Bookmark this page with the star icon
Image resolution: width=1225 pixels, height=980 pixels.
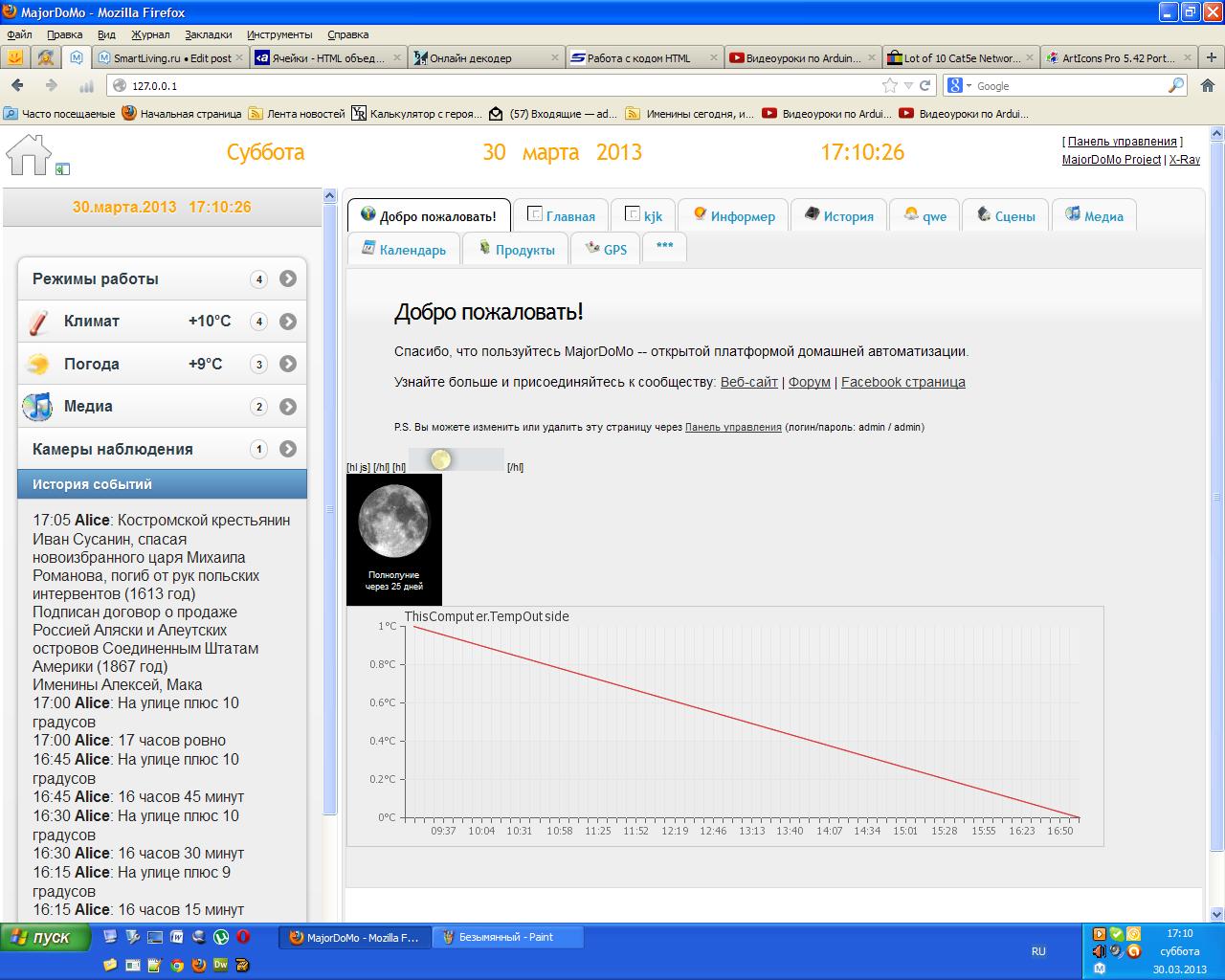[x=890, y=86]
